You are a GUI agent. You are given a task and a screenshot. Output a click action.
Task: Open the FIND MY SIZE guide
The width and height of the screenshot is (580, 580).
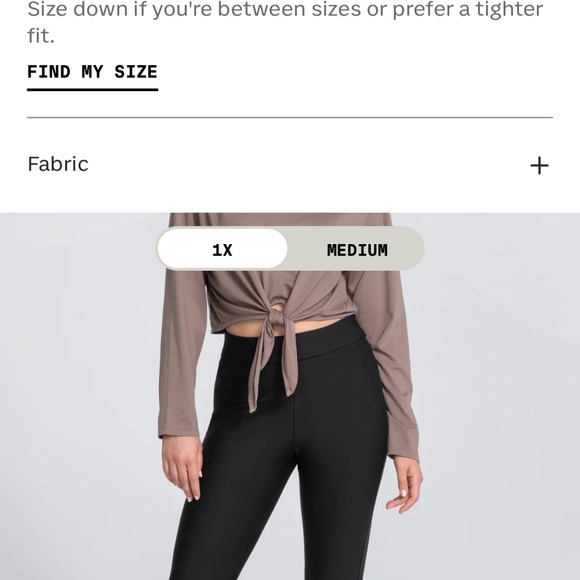(x=92, y=72)
